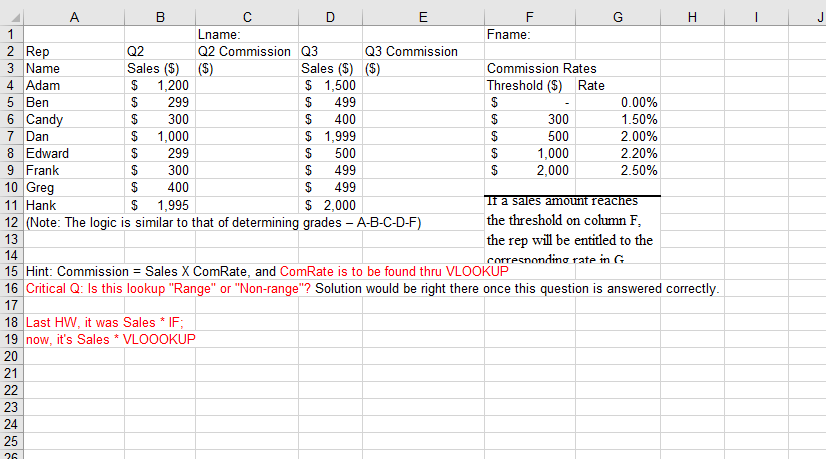Image resolution: width=826 pixels, height=459 pixels.
Task: Click the Select All corner triangle
Action: coord(15,18)
